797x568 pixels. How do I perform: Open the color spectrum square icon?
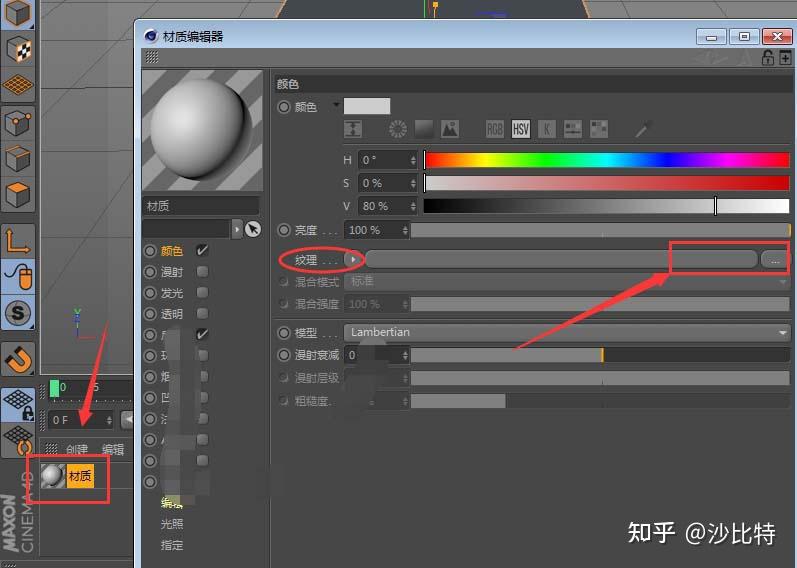click(x=423, y=129)
